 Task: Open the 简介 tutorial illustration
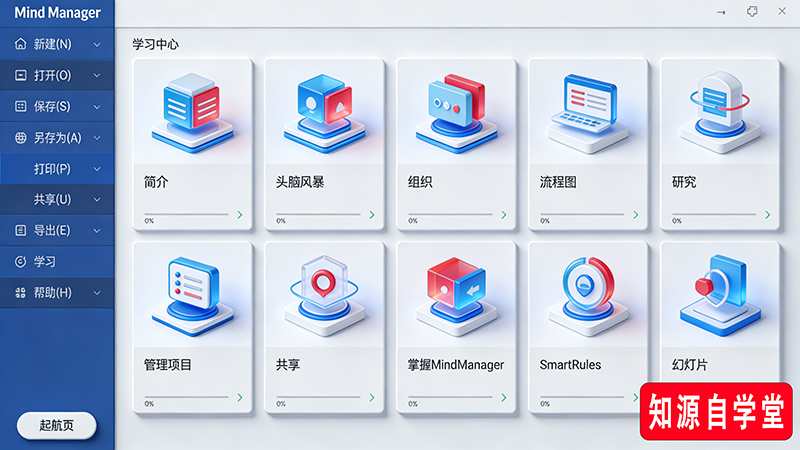coord(192,113)
